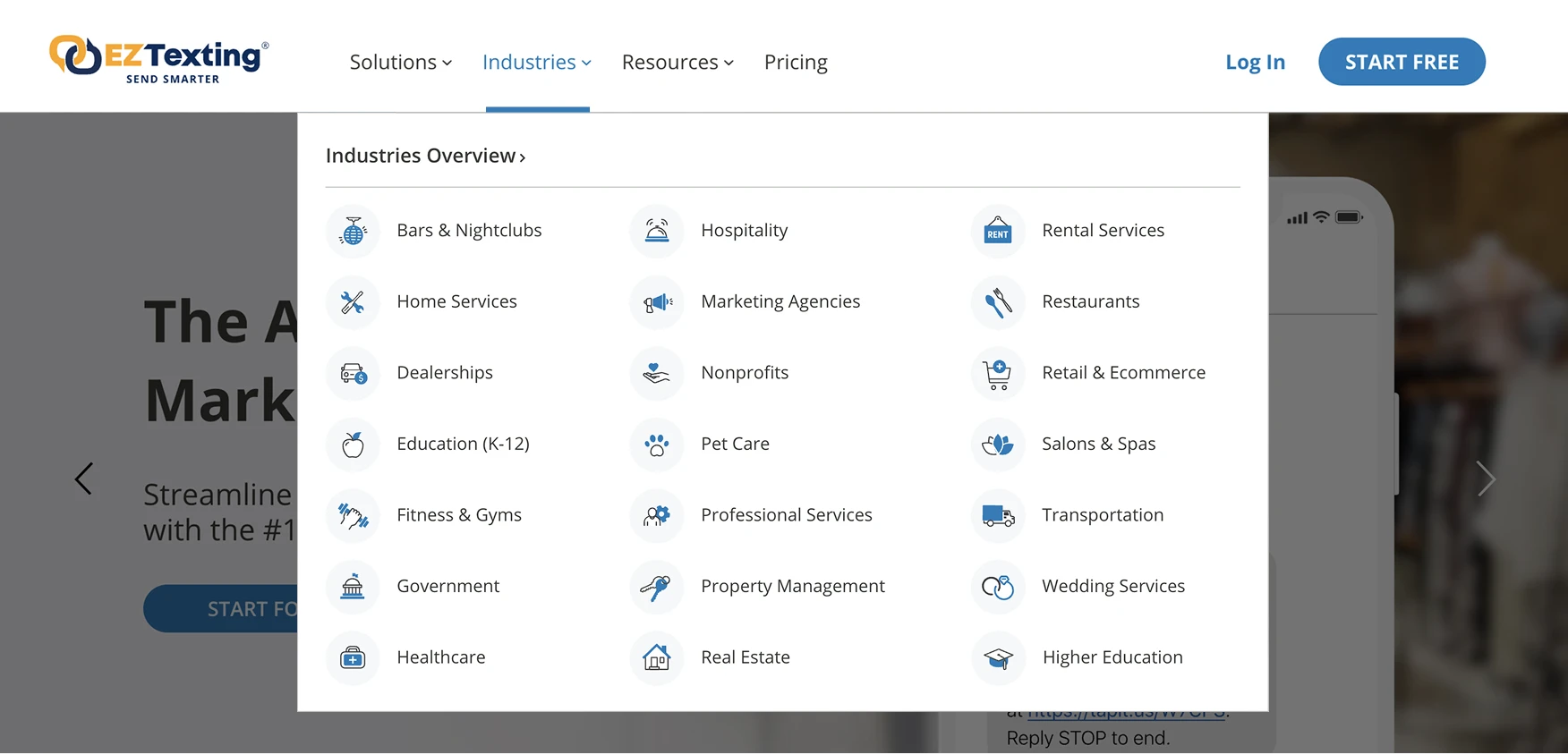Click the Government building icon
Image resolution: width=1568 pixels, height=754 pixels.
[353, 587]
